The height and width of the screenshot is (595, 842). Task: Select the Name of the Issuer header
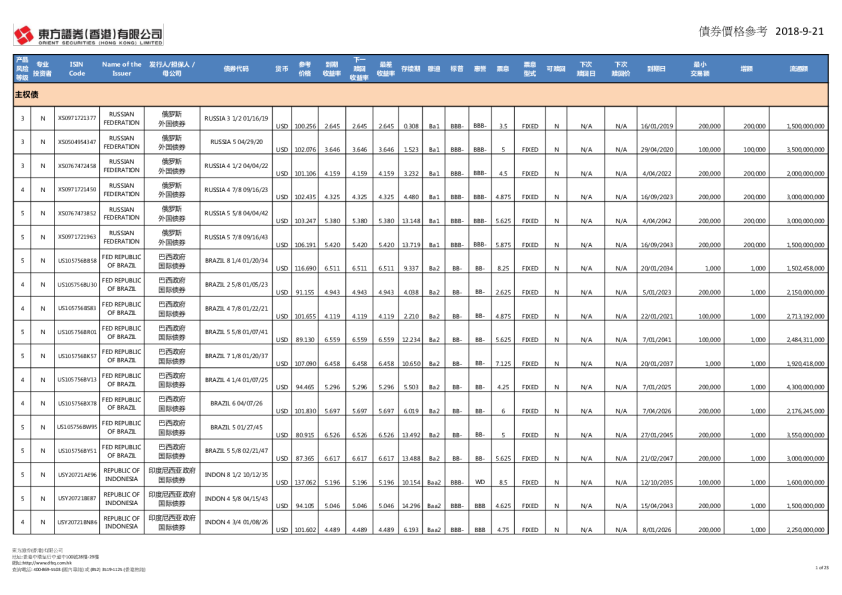(122, 69)
